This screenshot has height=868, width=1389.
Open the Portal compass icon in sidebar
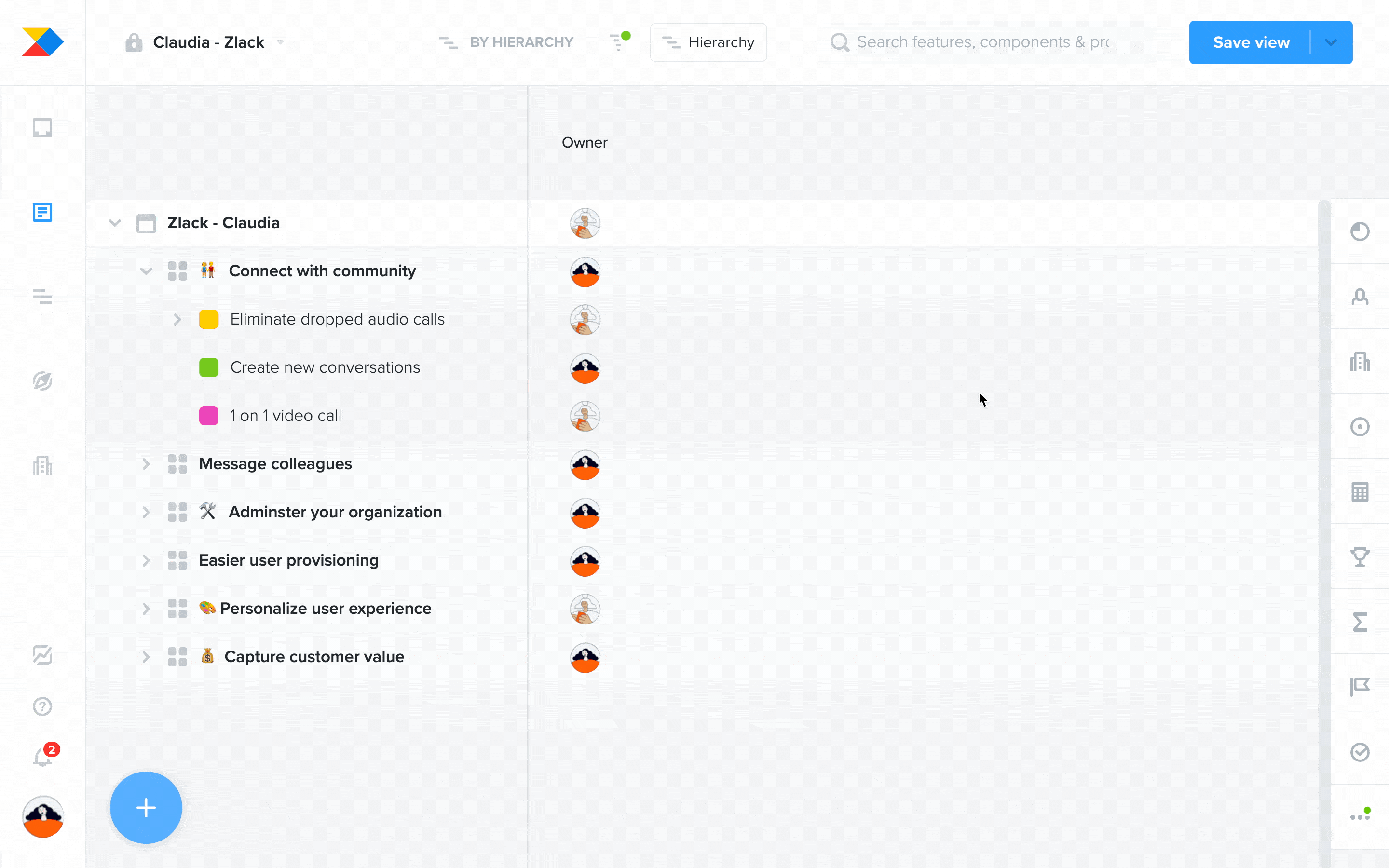click(42, 380)
